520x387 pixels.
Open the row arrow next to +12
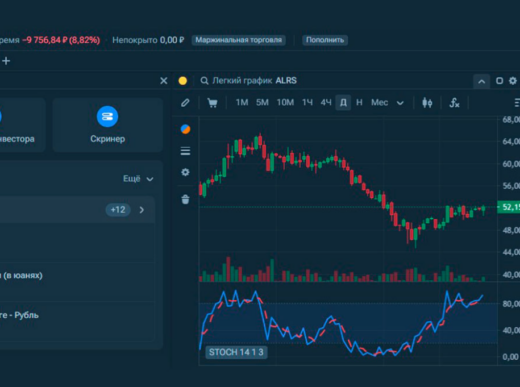point(142,210)
